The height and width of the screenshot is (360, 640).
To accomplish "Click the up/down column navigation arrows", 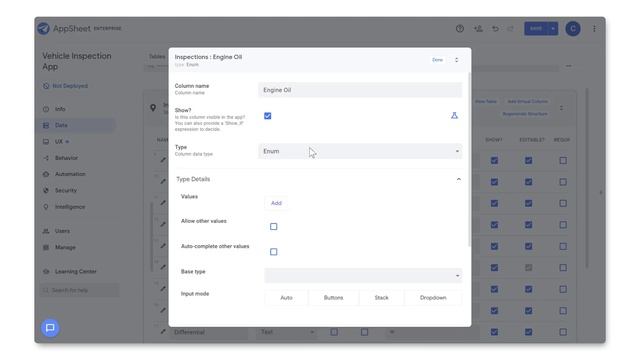I will [456, 60].
